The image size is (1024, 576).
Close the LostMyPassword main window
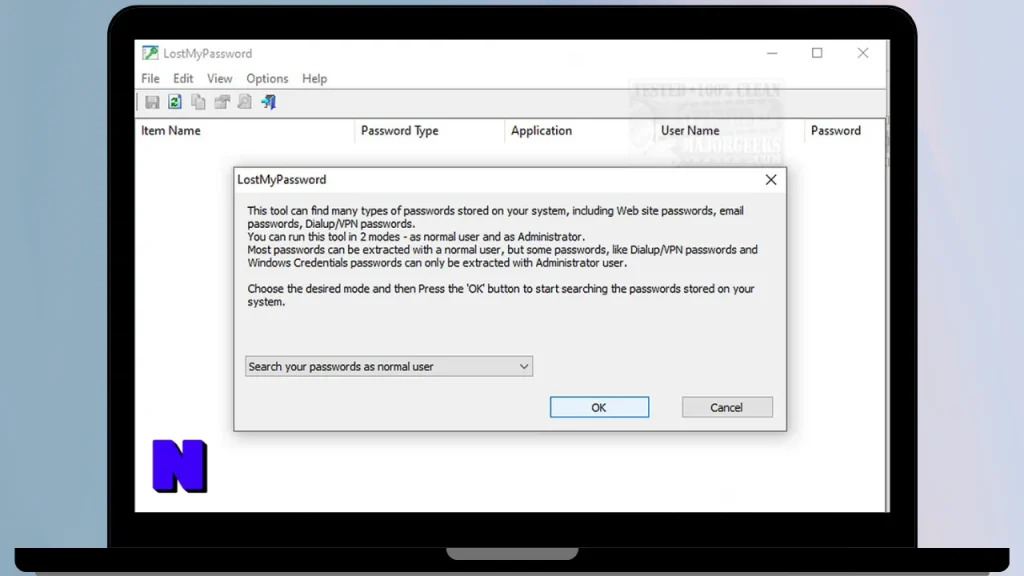863,53
